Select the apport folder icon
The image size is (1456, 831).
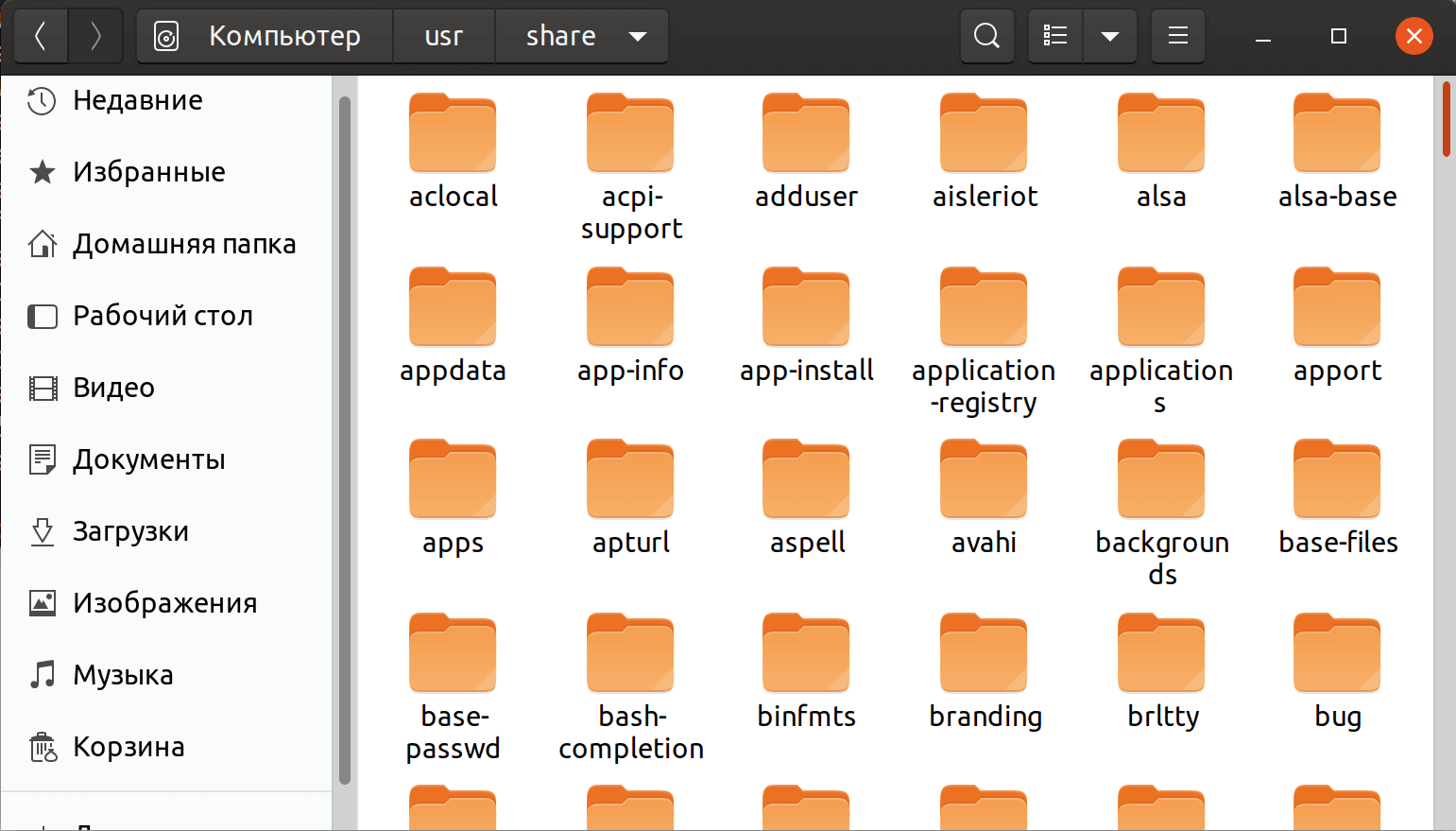point(1337,307)
